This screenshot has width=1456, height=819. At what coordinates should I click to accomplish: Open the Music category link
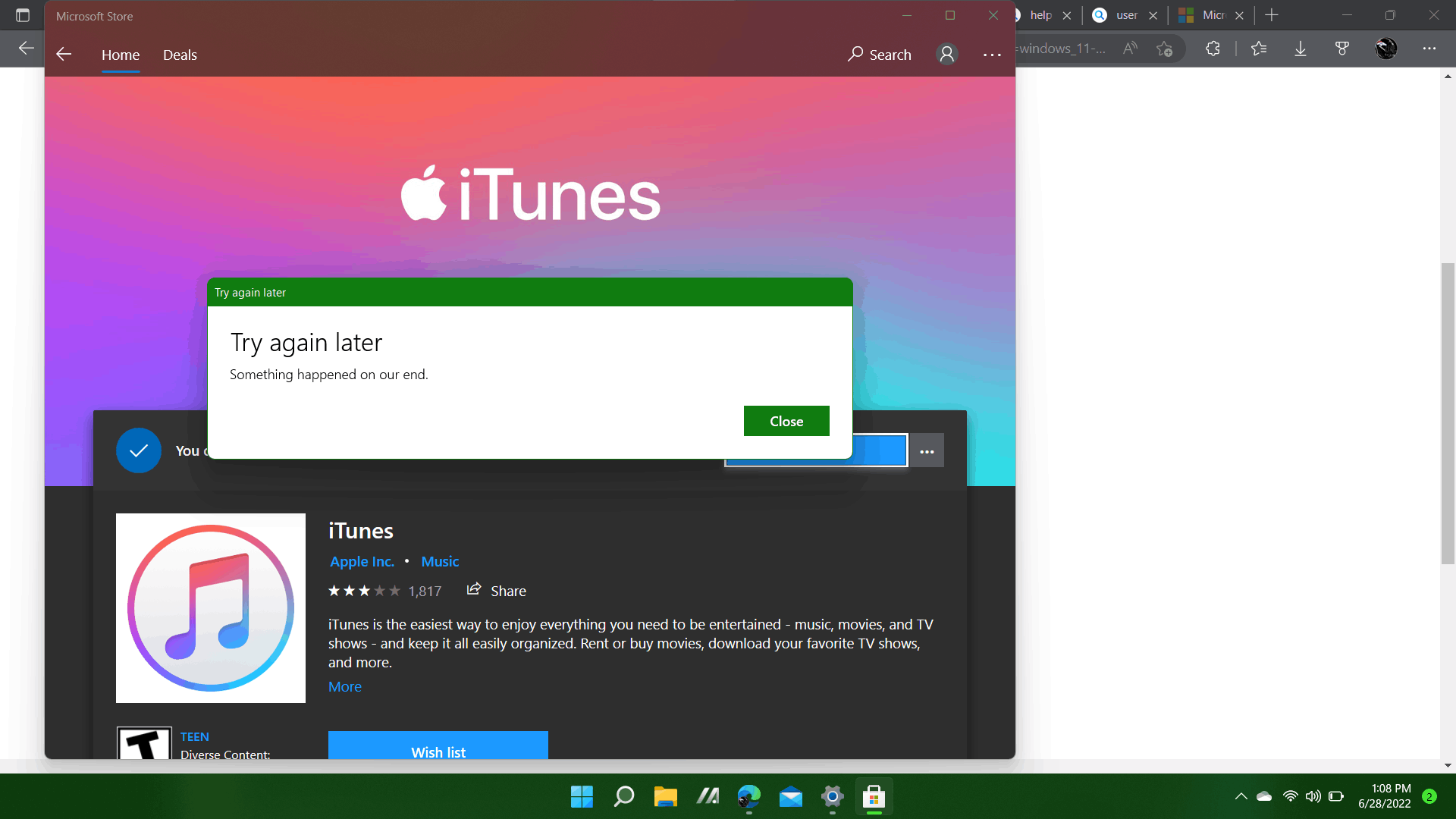[x=440, y=562]
